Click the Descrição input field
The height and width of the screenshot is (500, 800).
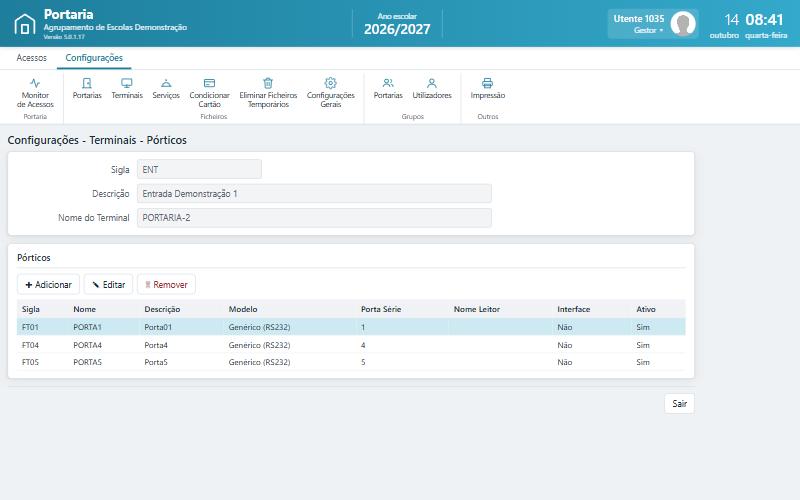314,194
